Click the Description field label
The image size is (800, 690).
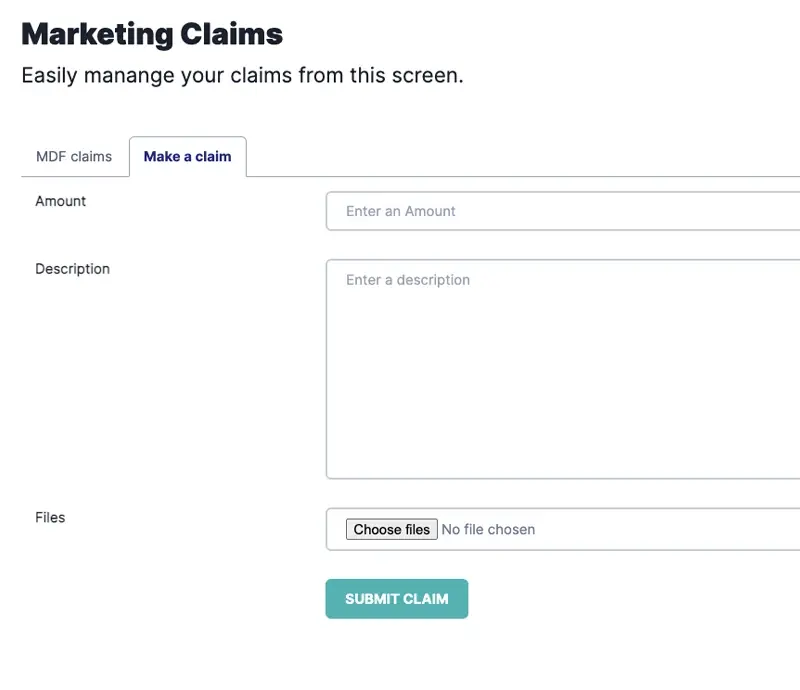click(x=72, y=269)
